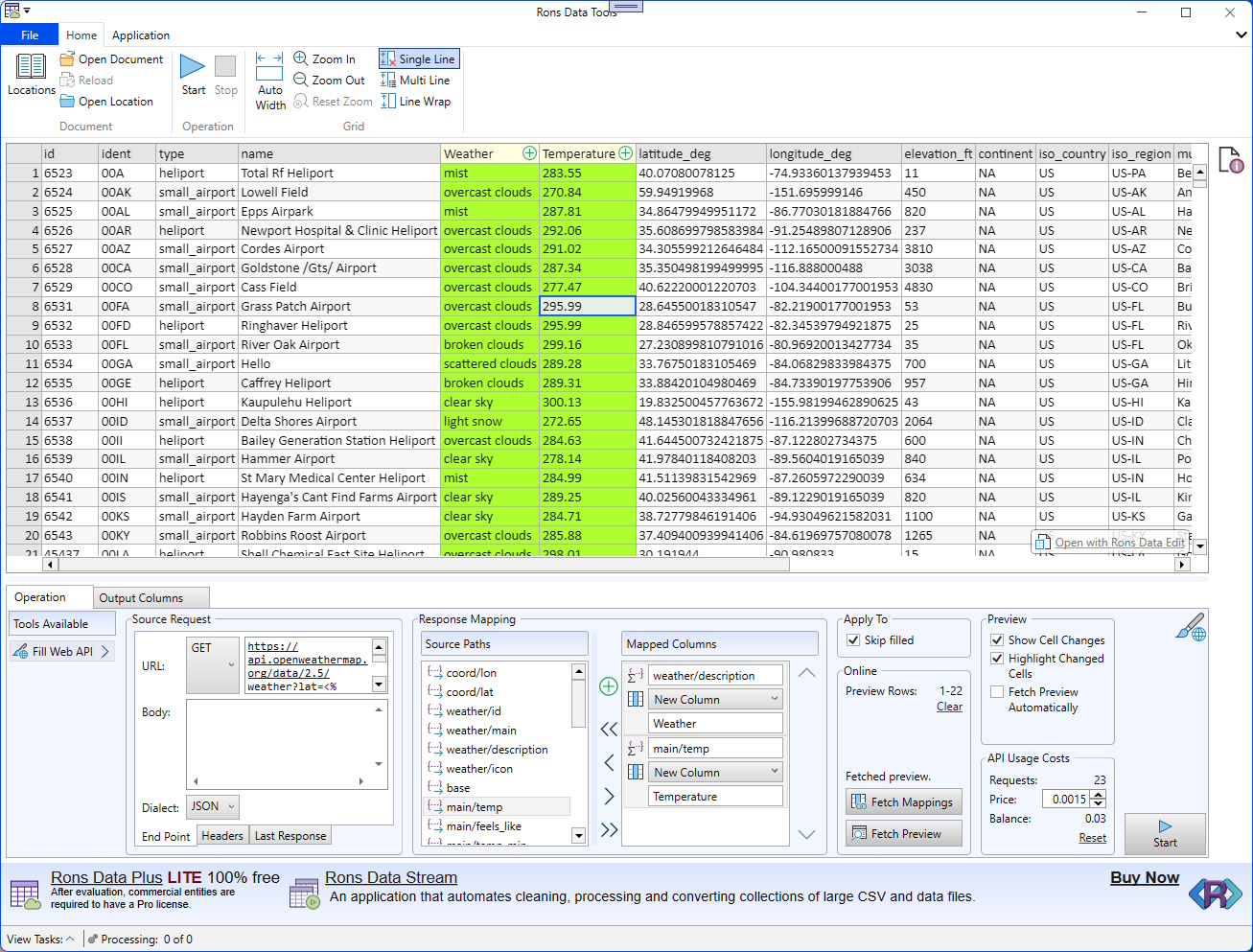This screenshot has width=1253, height=952.
Task: Click app icon in title bar
Action: point(12,11)
